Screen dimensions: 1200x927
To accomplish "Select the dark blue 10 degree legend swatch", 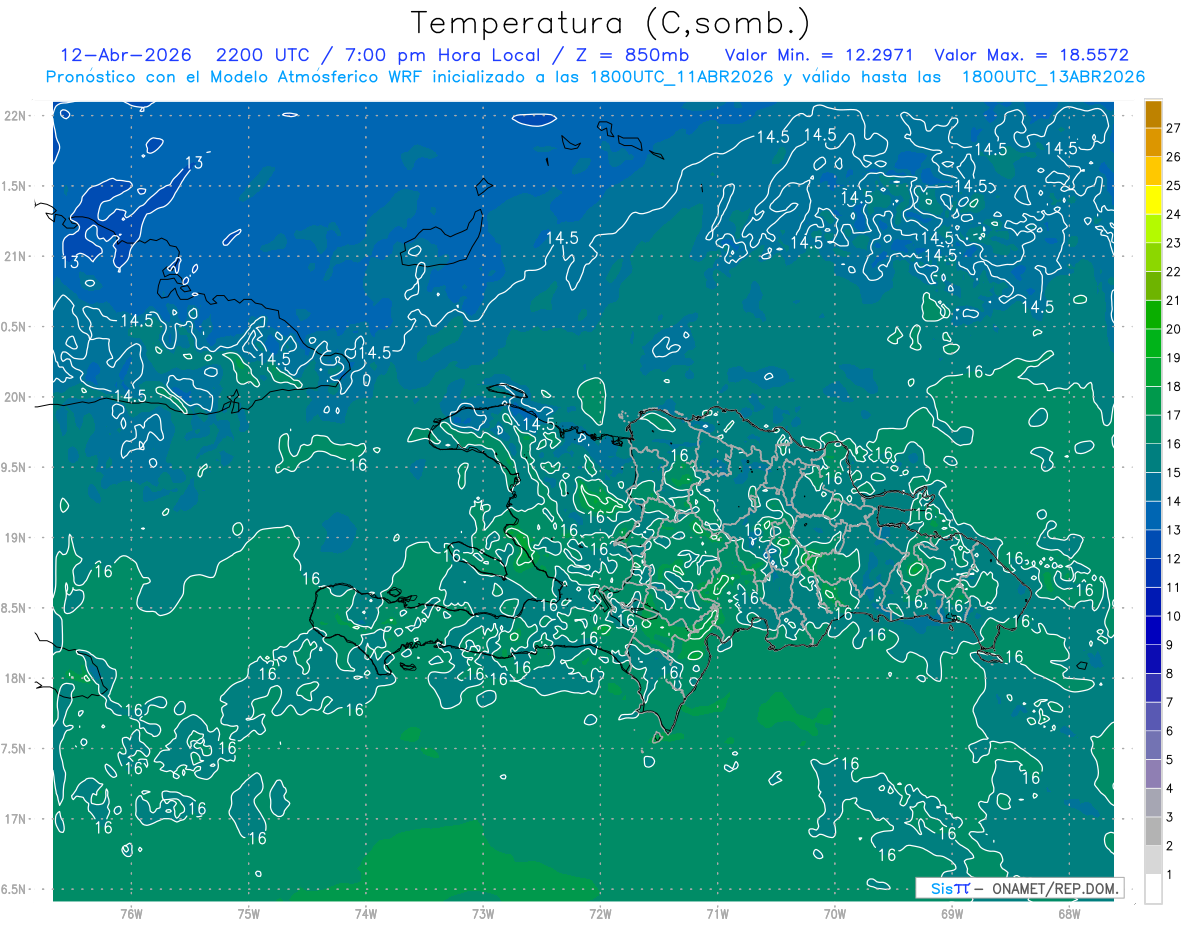I will [x=1153, y=602].
